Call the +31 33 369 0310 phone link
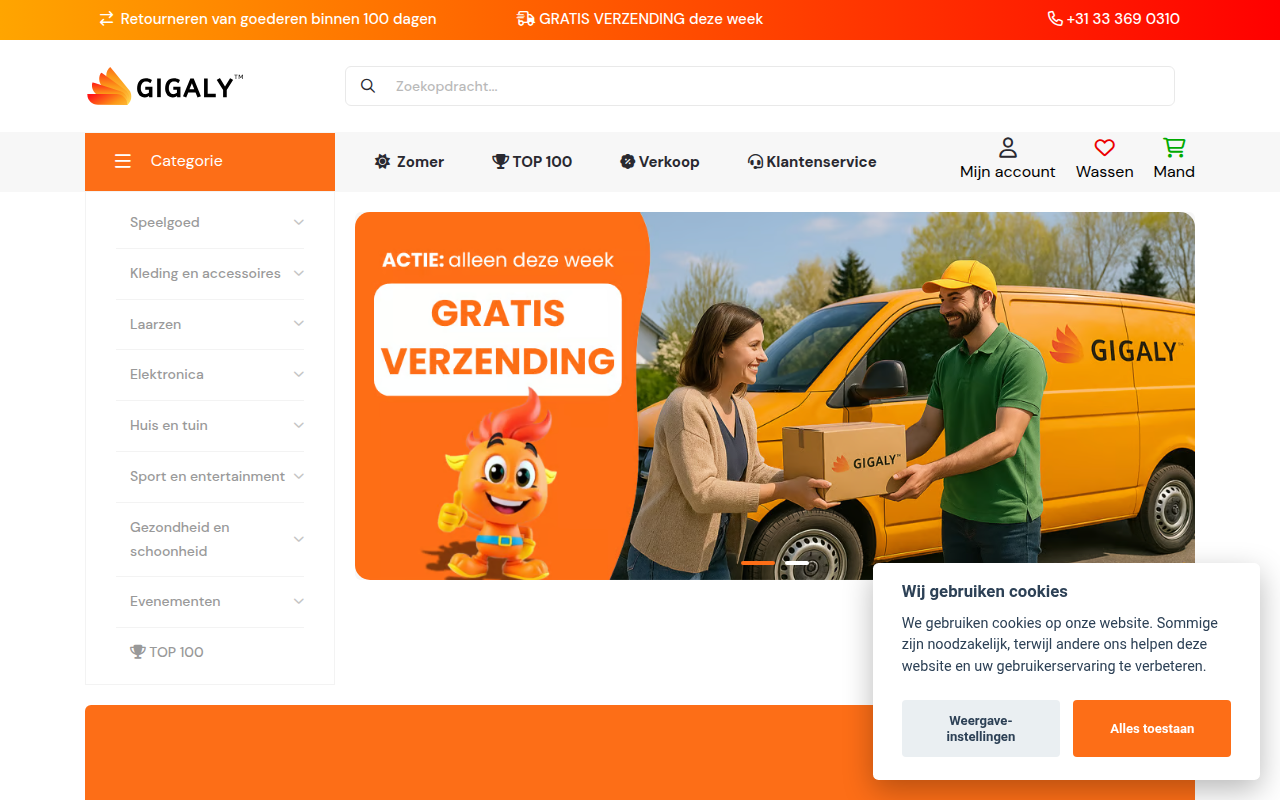Image resolution: width=1280 pixels, height=800 pixels. tap(1114, 19)
